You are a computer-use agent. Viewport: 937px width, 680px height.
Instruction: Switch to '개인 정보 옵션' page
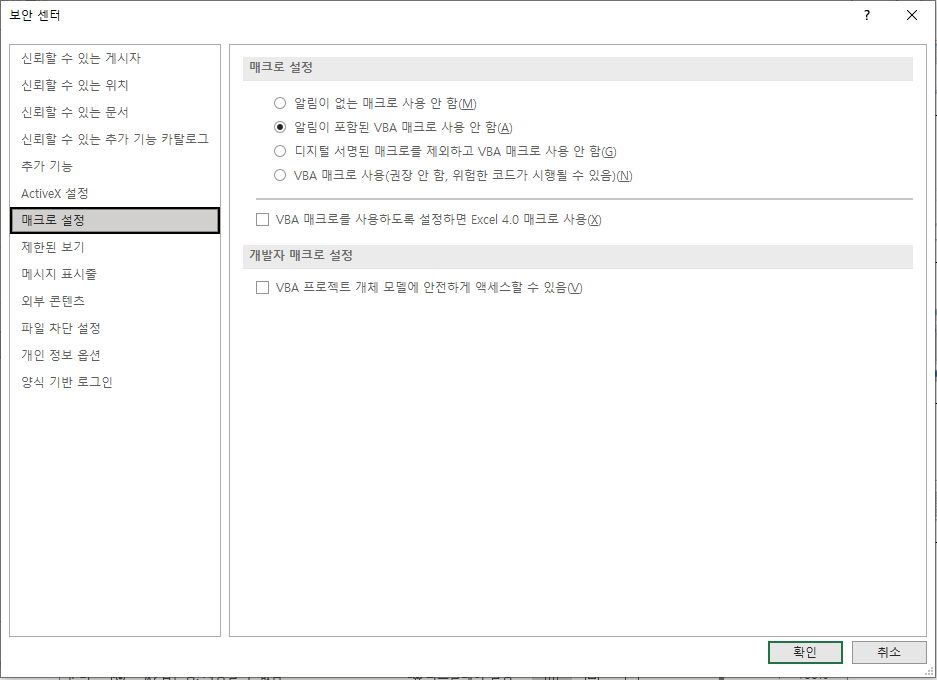[115, 355]
